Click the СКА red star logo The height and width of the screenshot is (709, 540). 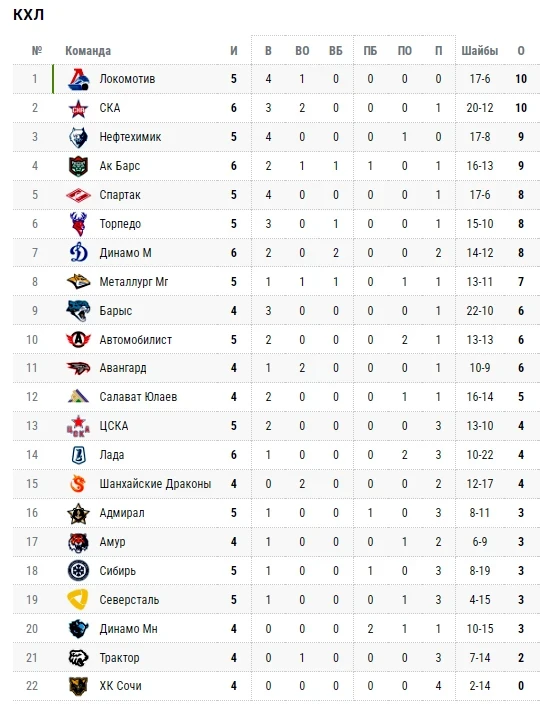(78, 108)
